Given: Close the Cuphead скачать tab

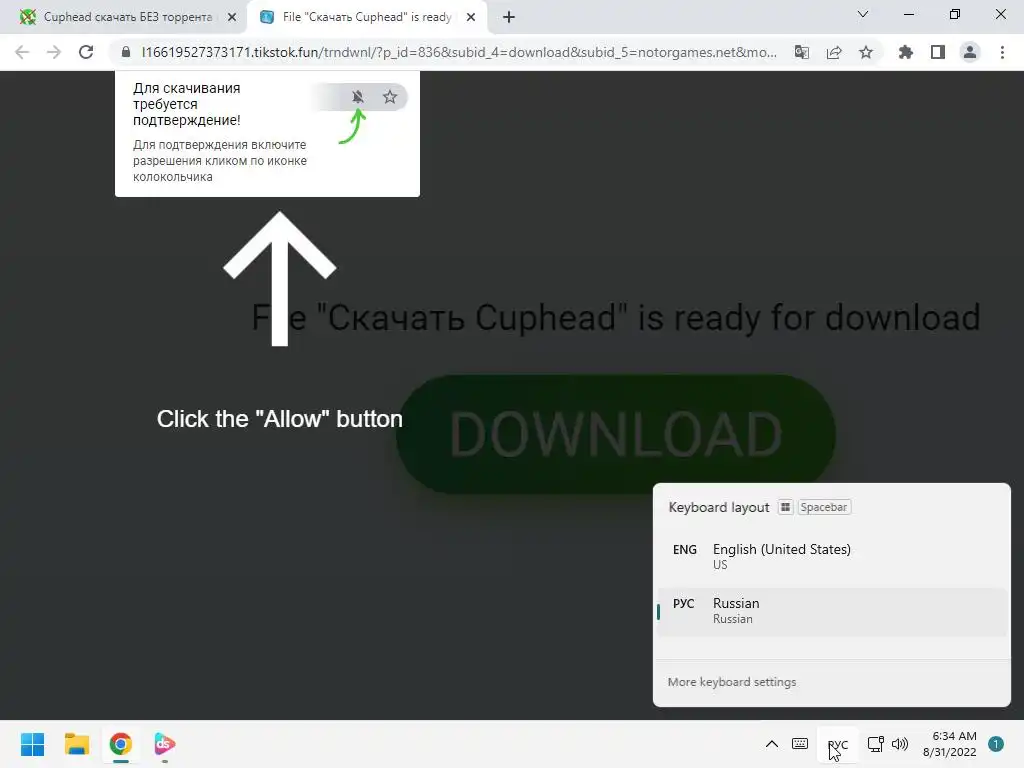Looking at the screenshot, I should coord(232,17).
